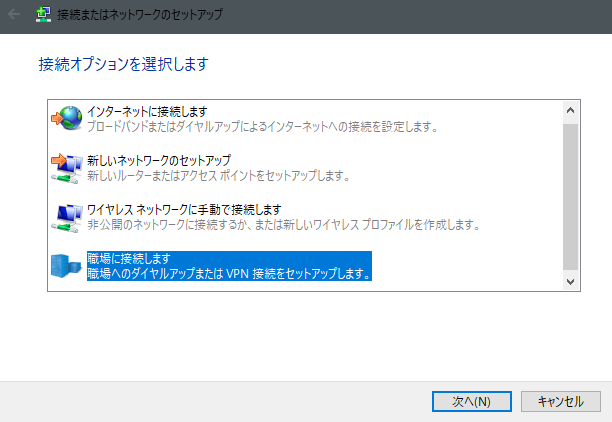
Task: Select the globe icon for Internet connection
Action: click(x=67, y=118)
